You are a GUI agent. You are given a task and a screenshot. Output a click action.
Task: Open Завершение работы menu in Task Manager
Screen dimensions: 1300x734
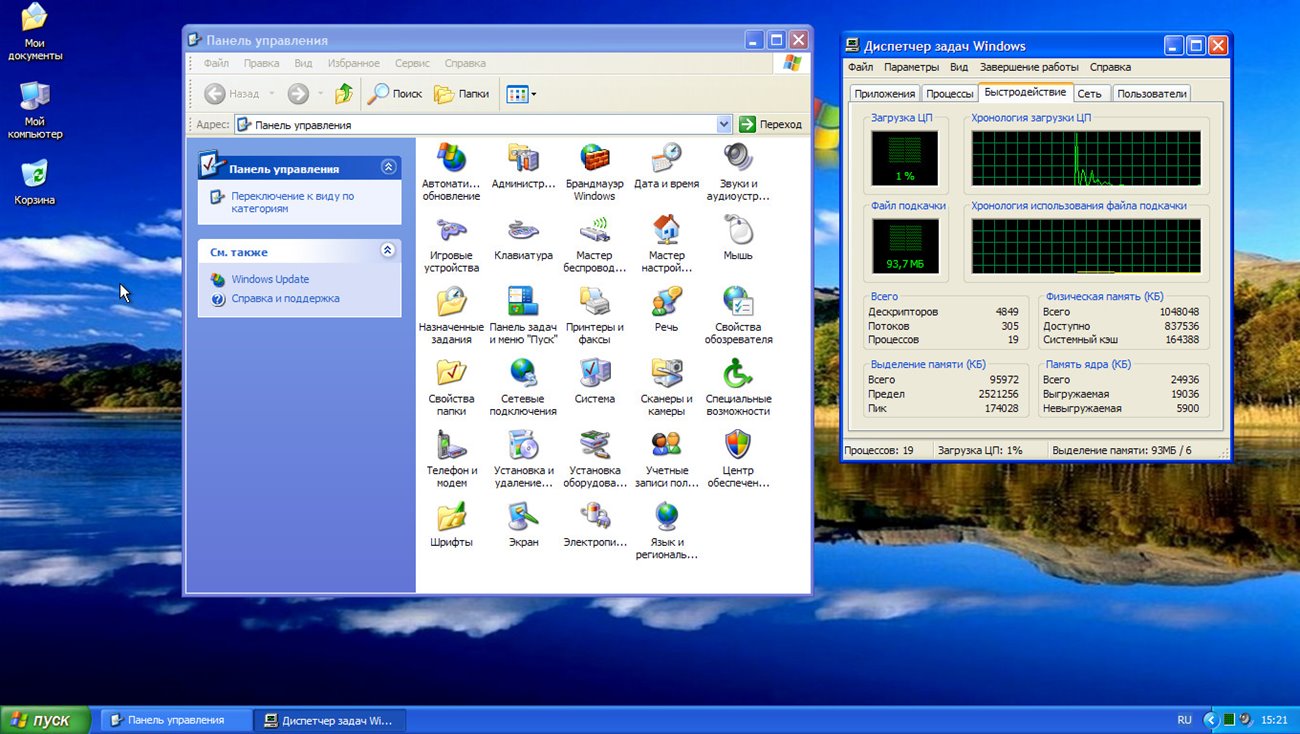pyautogui.click(x=1029, y=67)
